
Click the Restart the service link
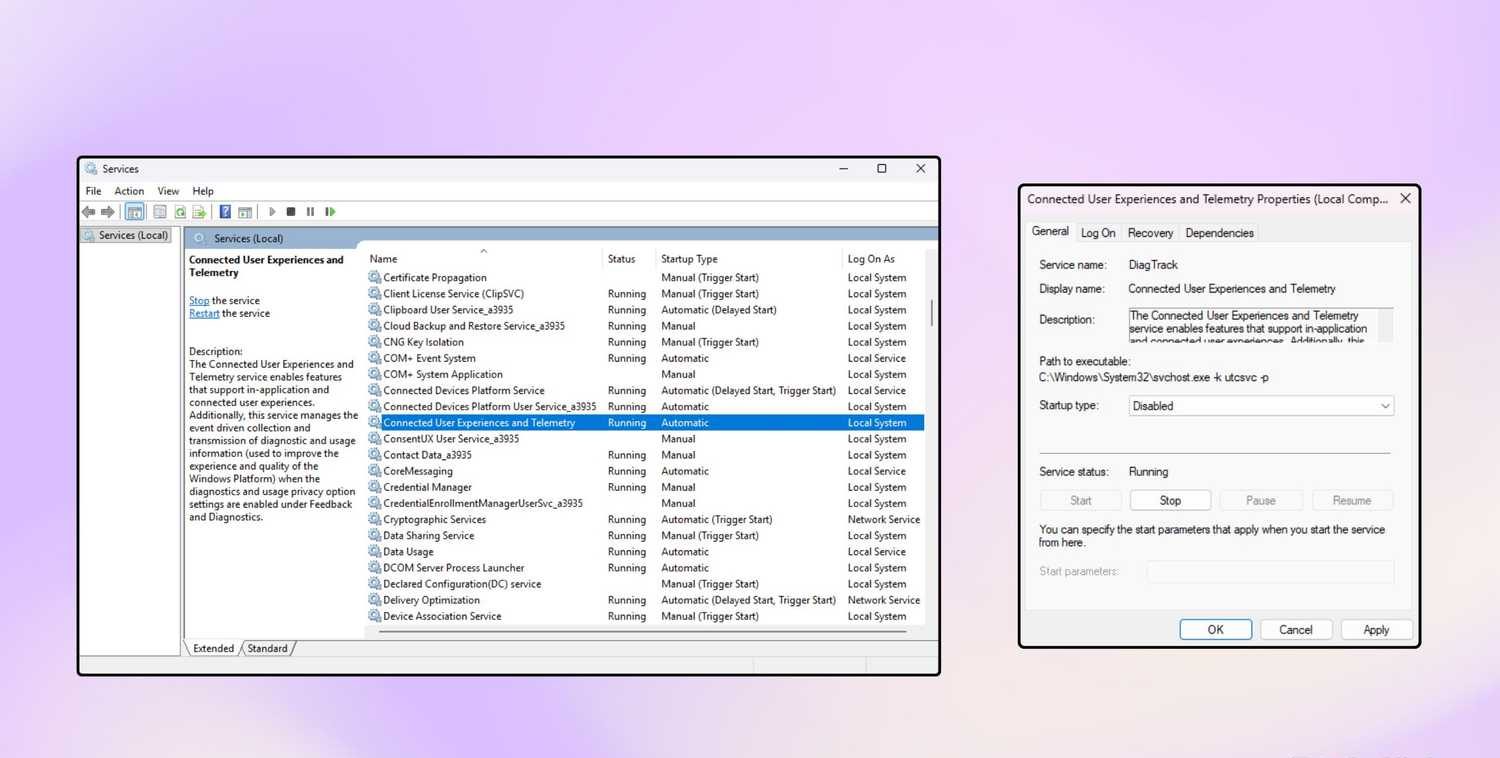[203, 313]
